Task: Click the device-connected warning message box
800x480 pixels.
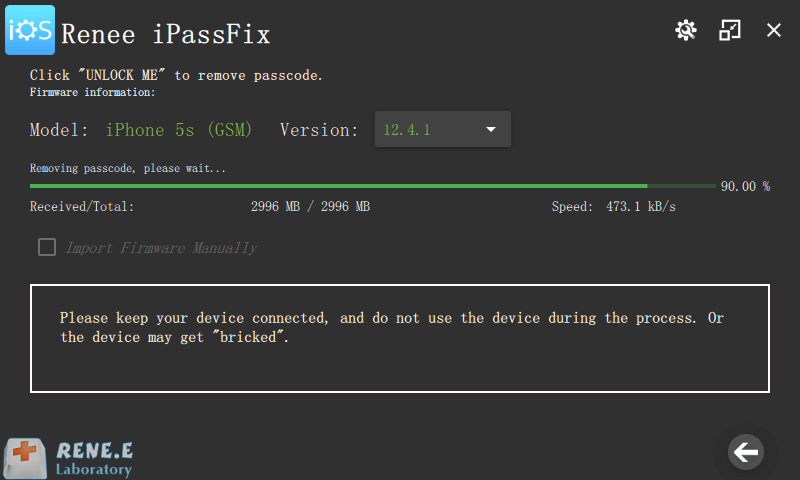Action: click(399, 338)
